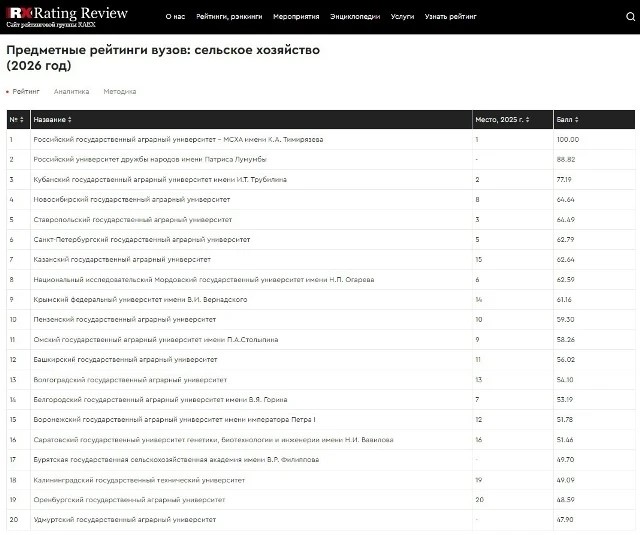The width and height of the screenshot is (640, 535).
Task: Open the Энциклопедии menu
Action: (355, 17)
